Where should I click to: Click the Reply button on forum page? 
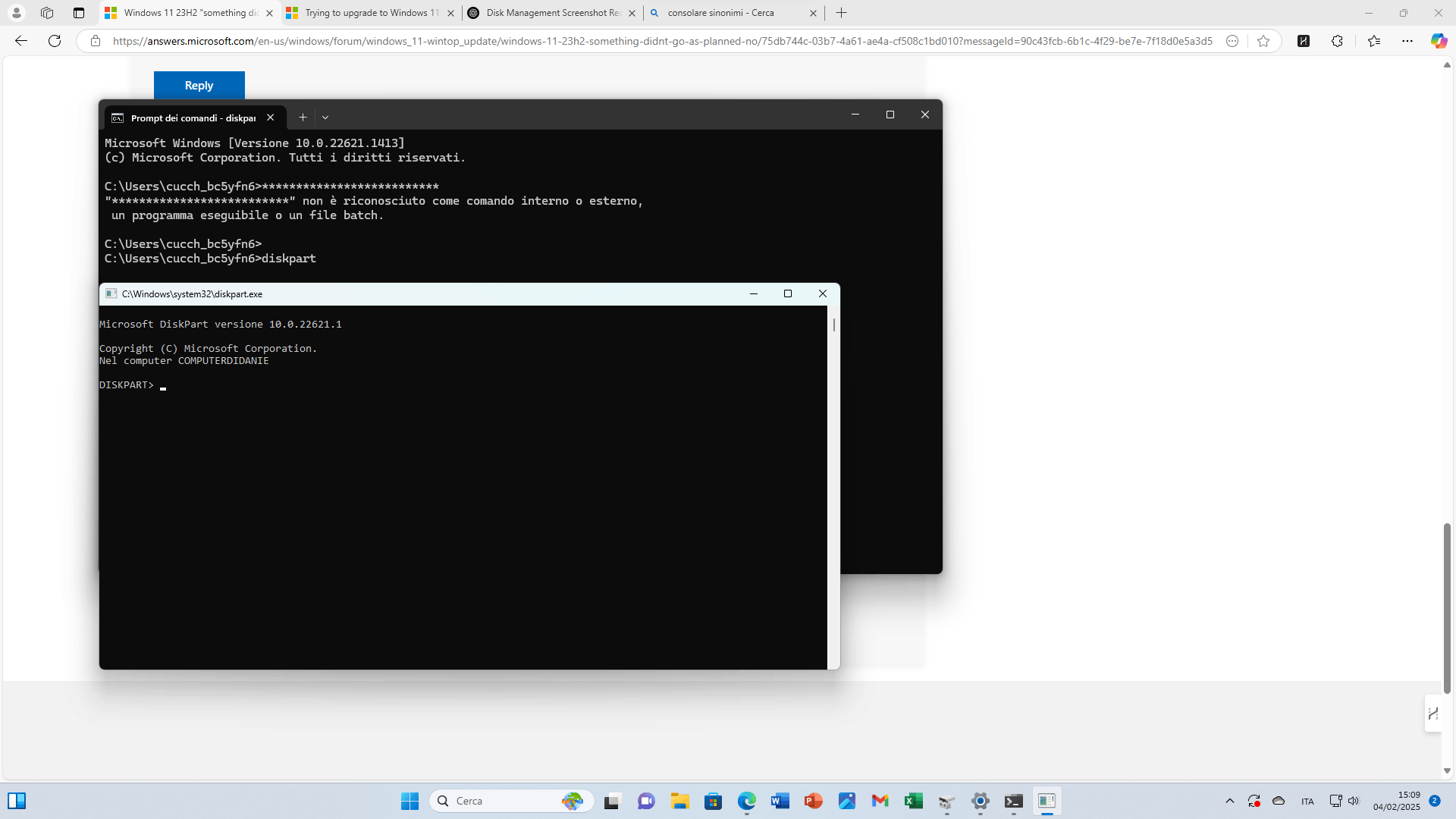(199, 85)
